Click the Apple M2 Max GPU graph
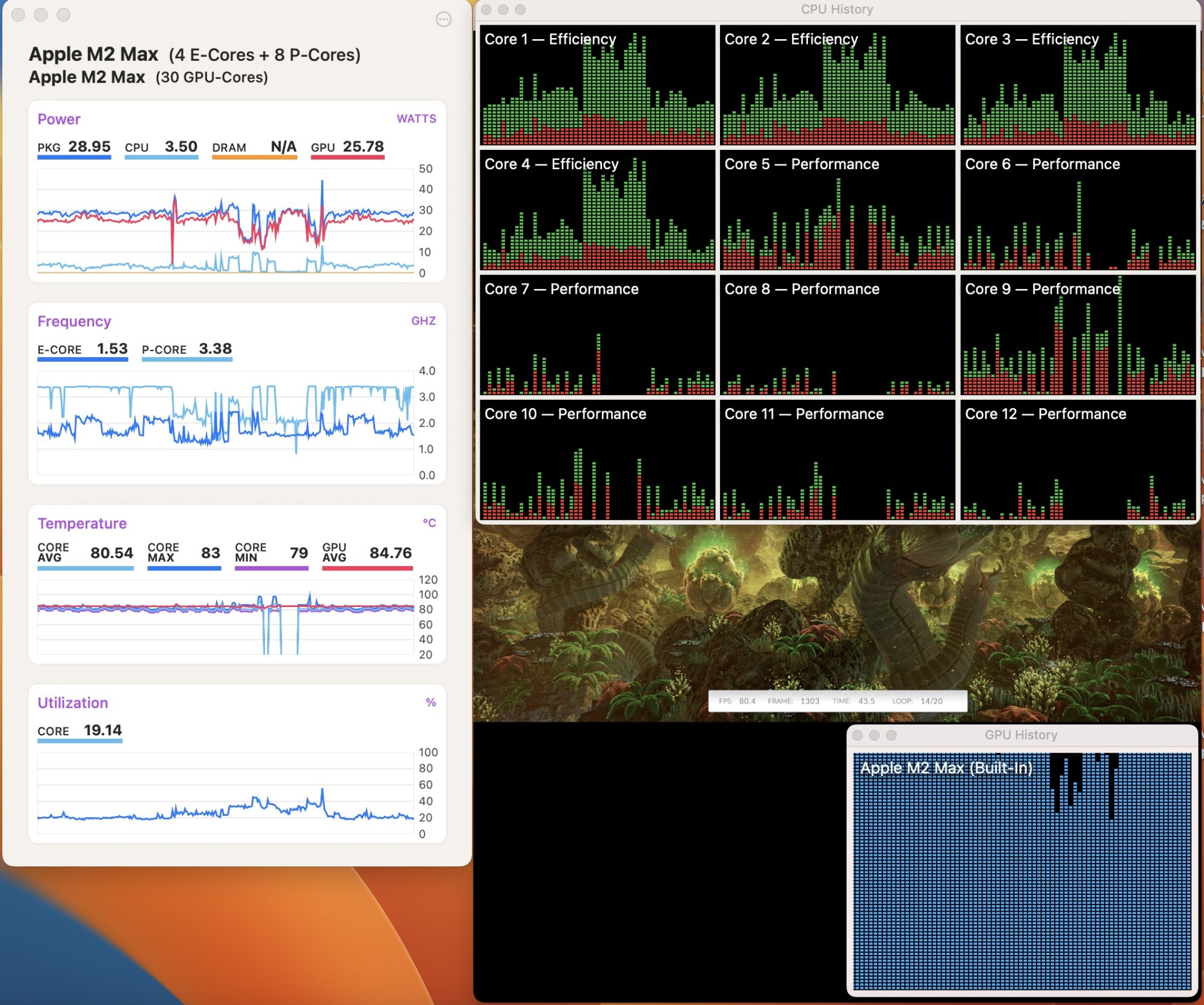 (x=1022, y=870)
